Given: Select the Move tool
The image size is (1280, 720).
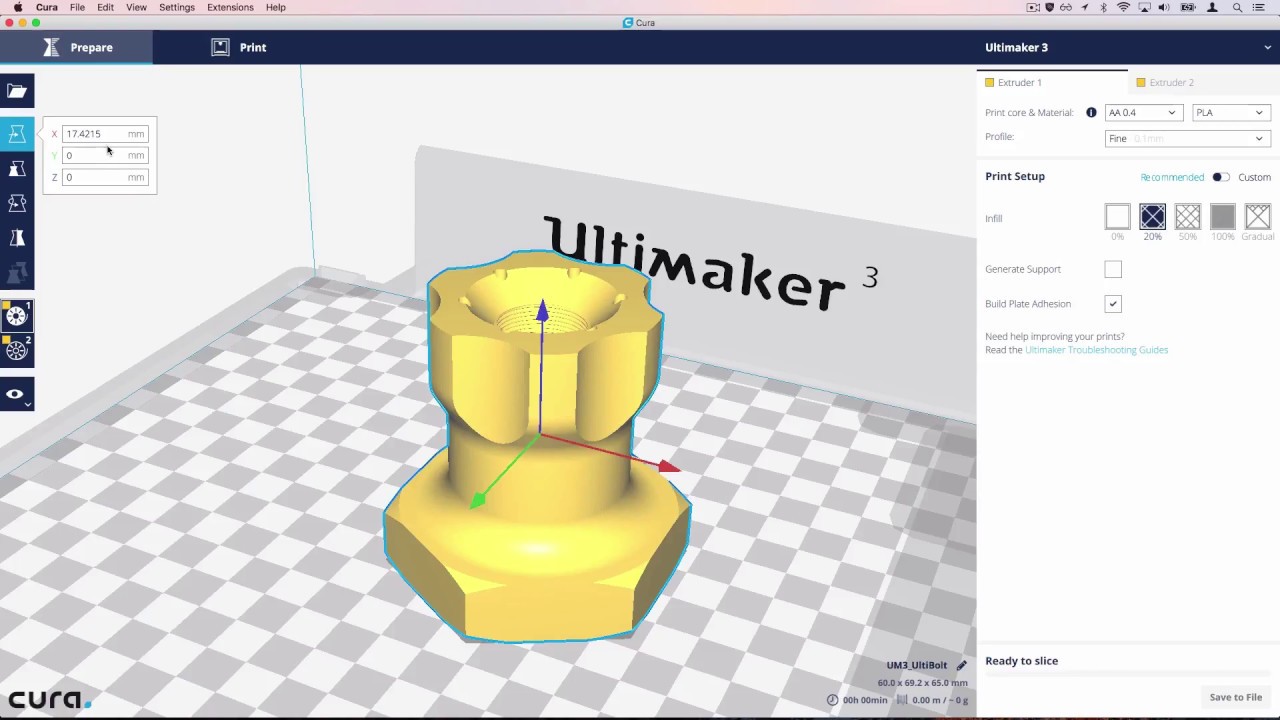Looking at the screenshot, I should 16,133.
